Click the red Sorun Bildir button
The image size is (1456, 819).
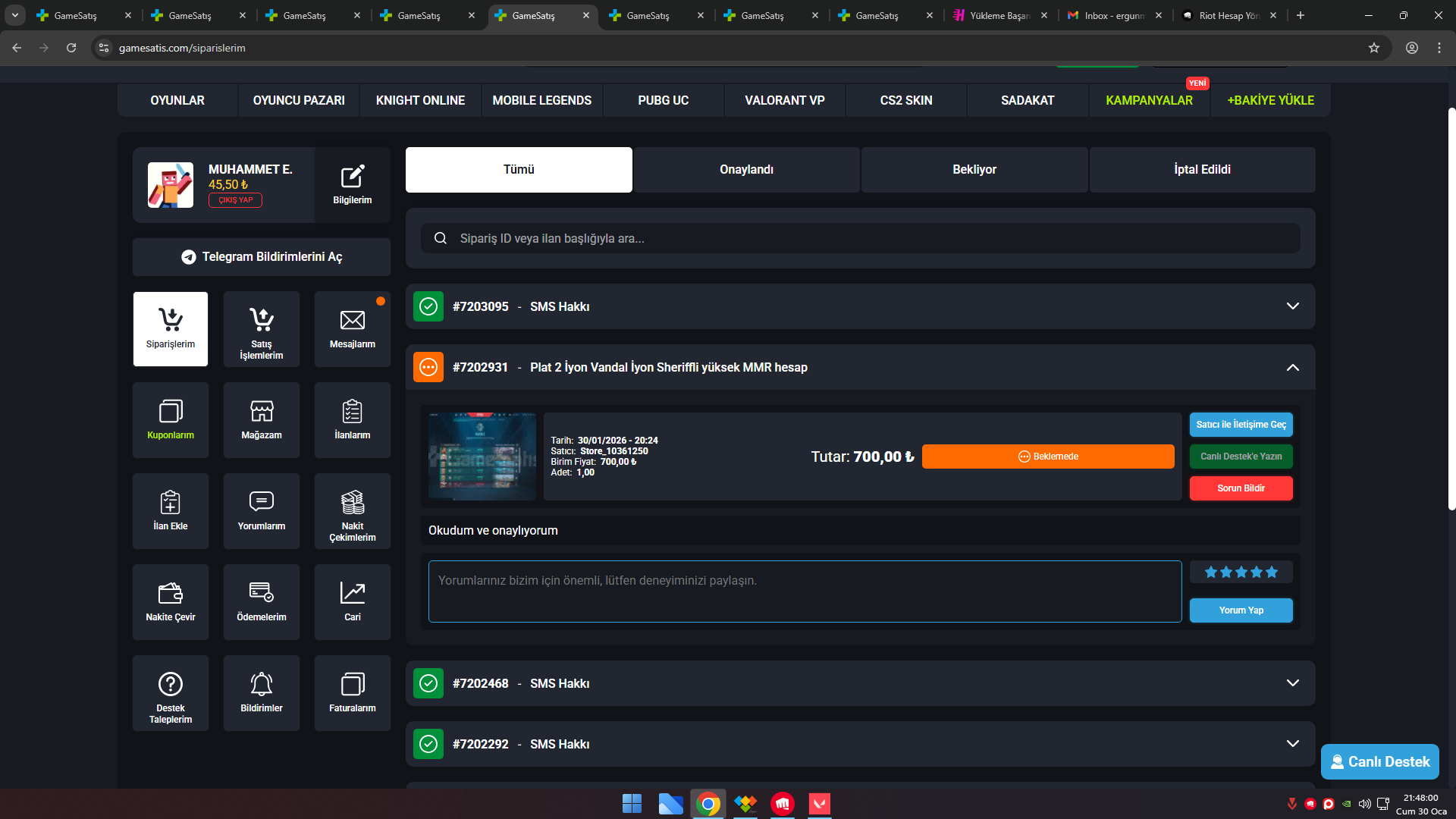[x=1241, y=488]
